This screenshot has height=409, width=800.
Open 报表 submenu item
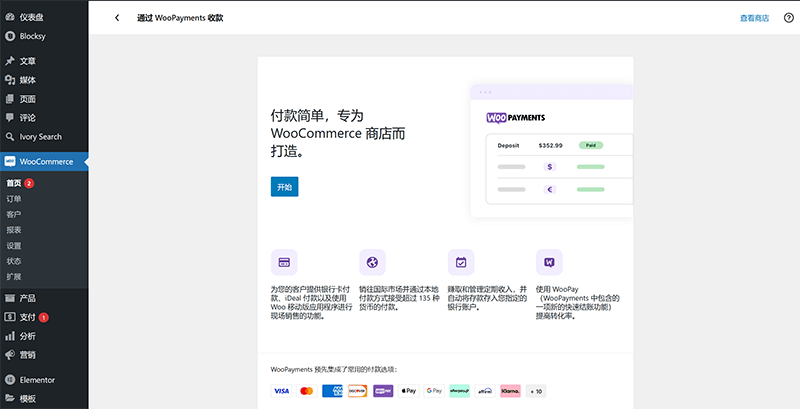(x=14, y=230)
